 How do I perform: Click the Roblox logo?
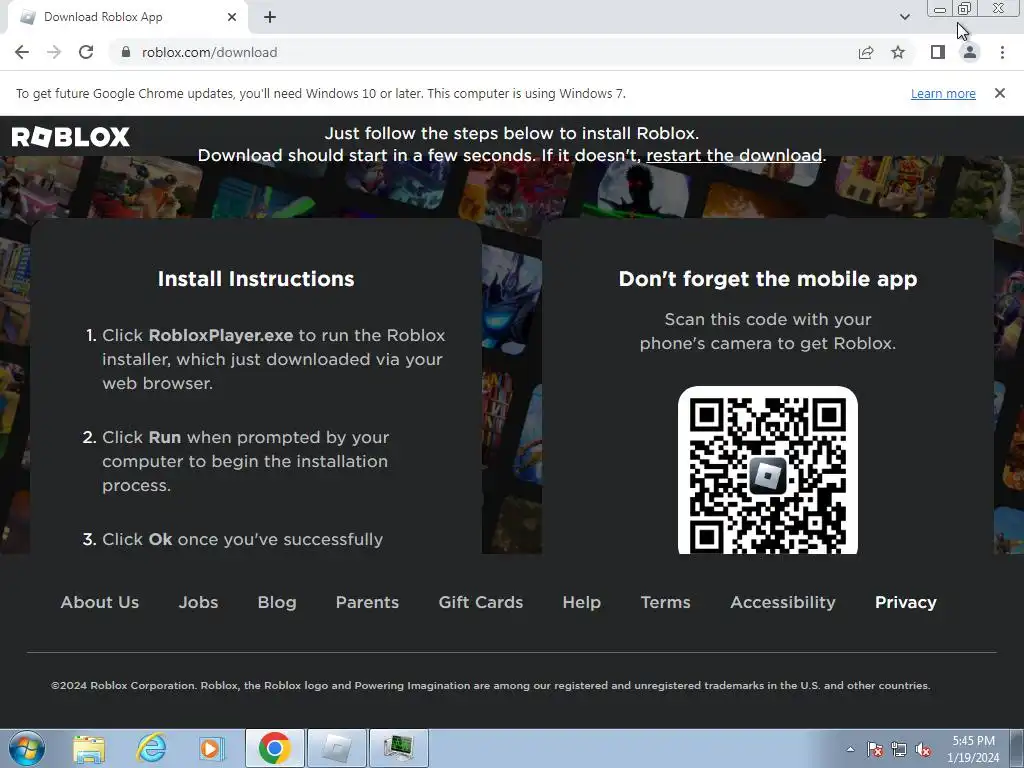pyautogui.click(x=71, y=136)
